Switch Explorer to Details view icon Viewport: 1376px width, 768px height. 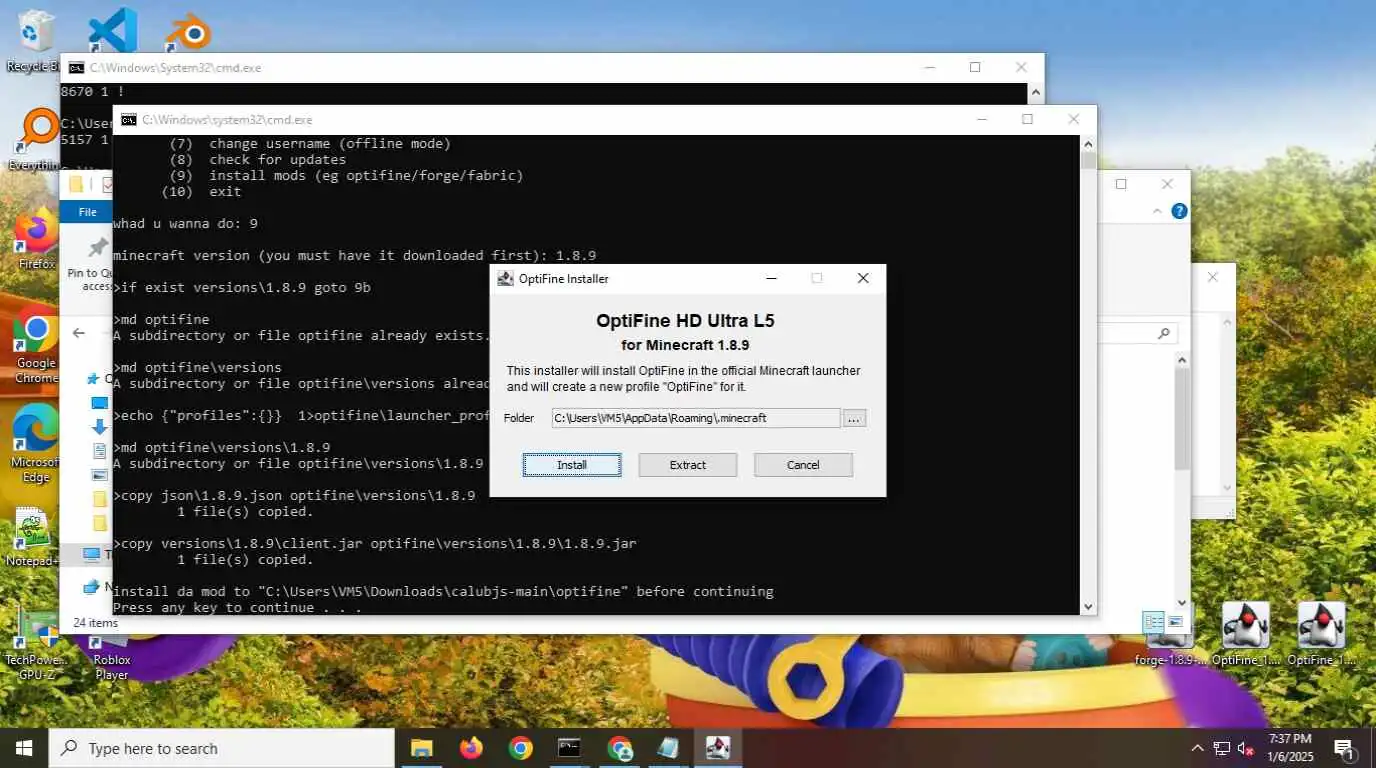tap(1154, 622)
